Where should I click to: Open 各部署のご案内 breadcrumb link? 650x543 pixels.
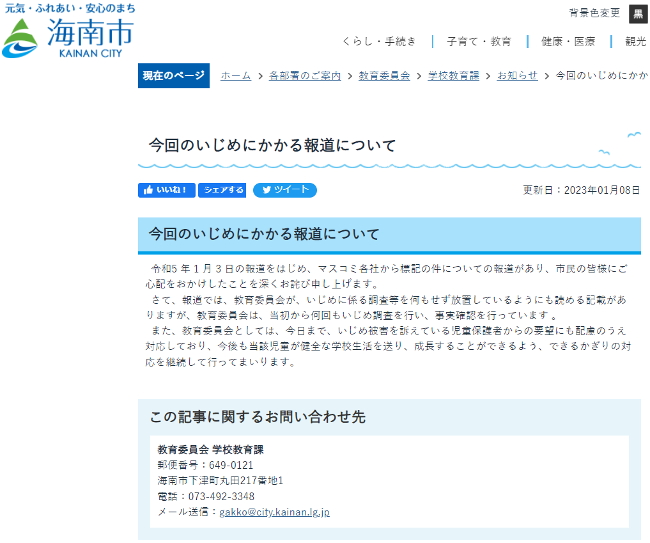point(305,76)
